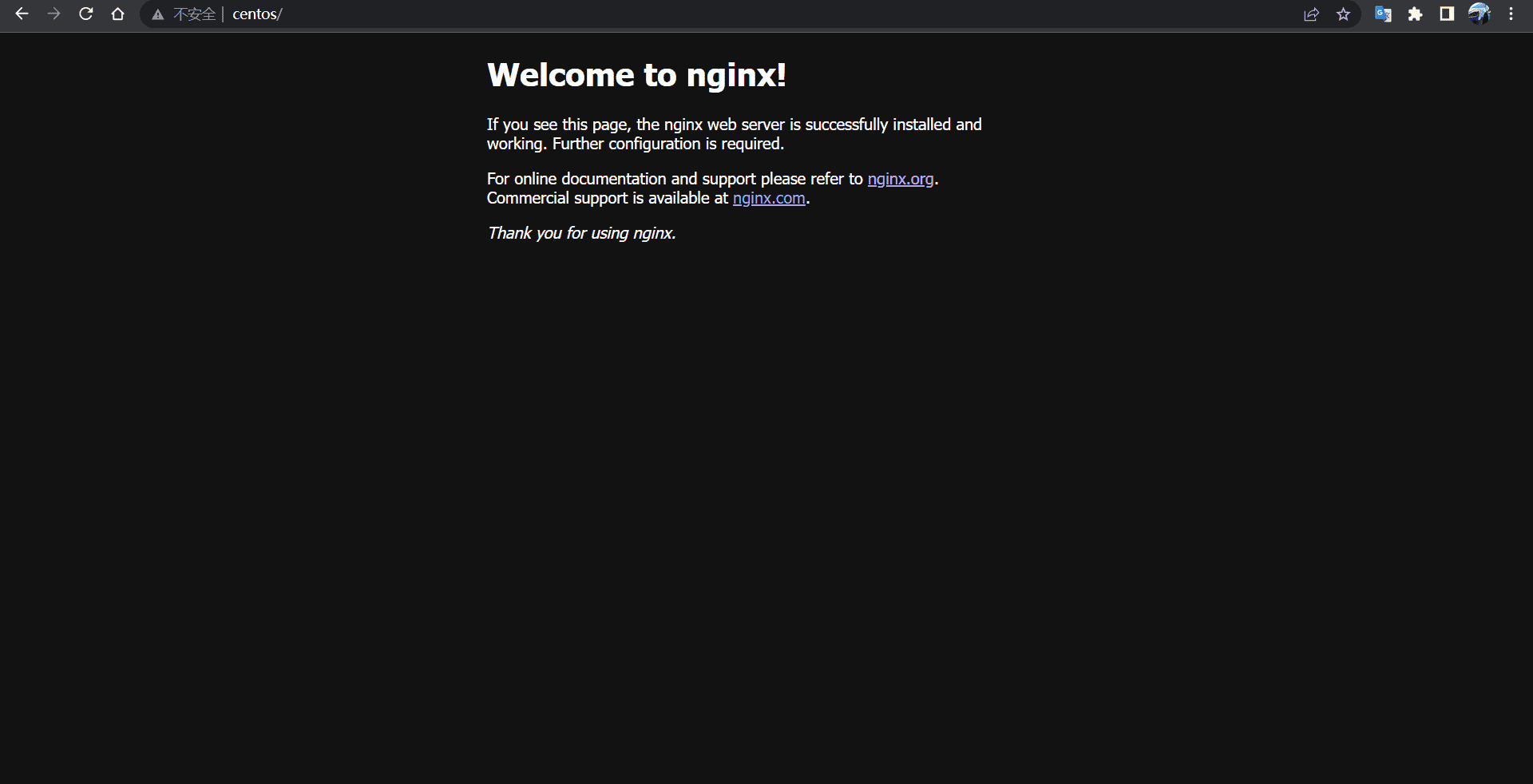Screen dimensions: 1533x784
Task: Click the italic "Thank you for using nginx." text
Action: coord(581,233)
